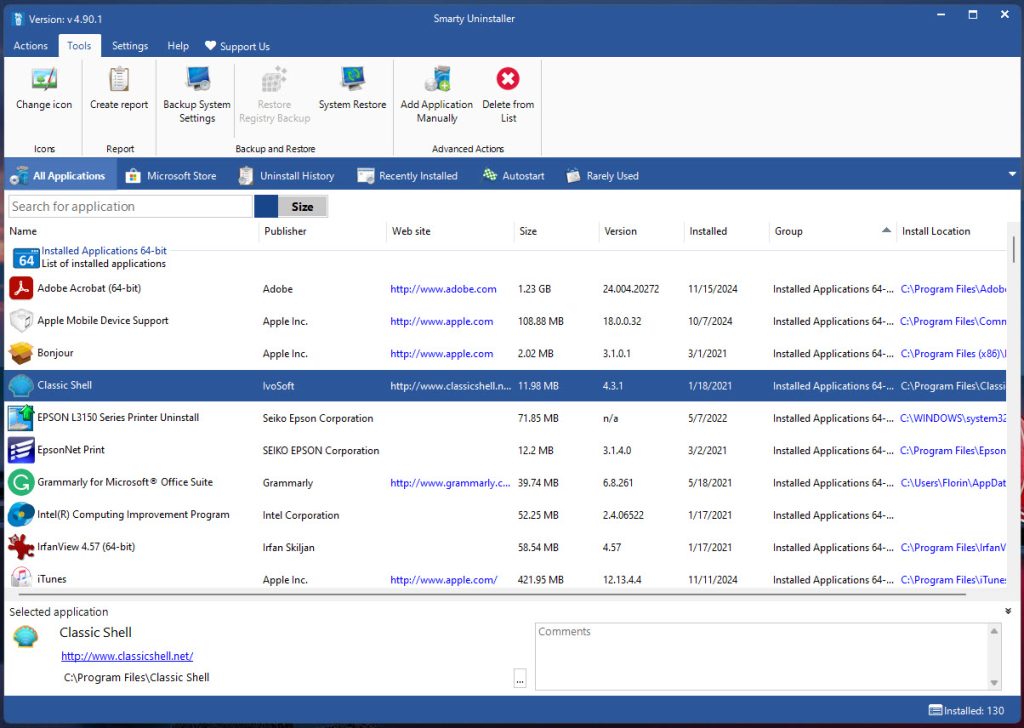This screenshot has height=728, width=1024.
Task: Show Rarely Used applications
Action: (603, 176)
